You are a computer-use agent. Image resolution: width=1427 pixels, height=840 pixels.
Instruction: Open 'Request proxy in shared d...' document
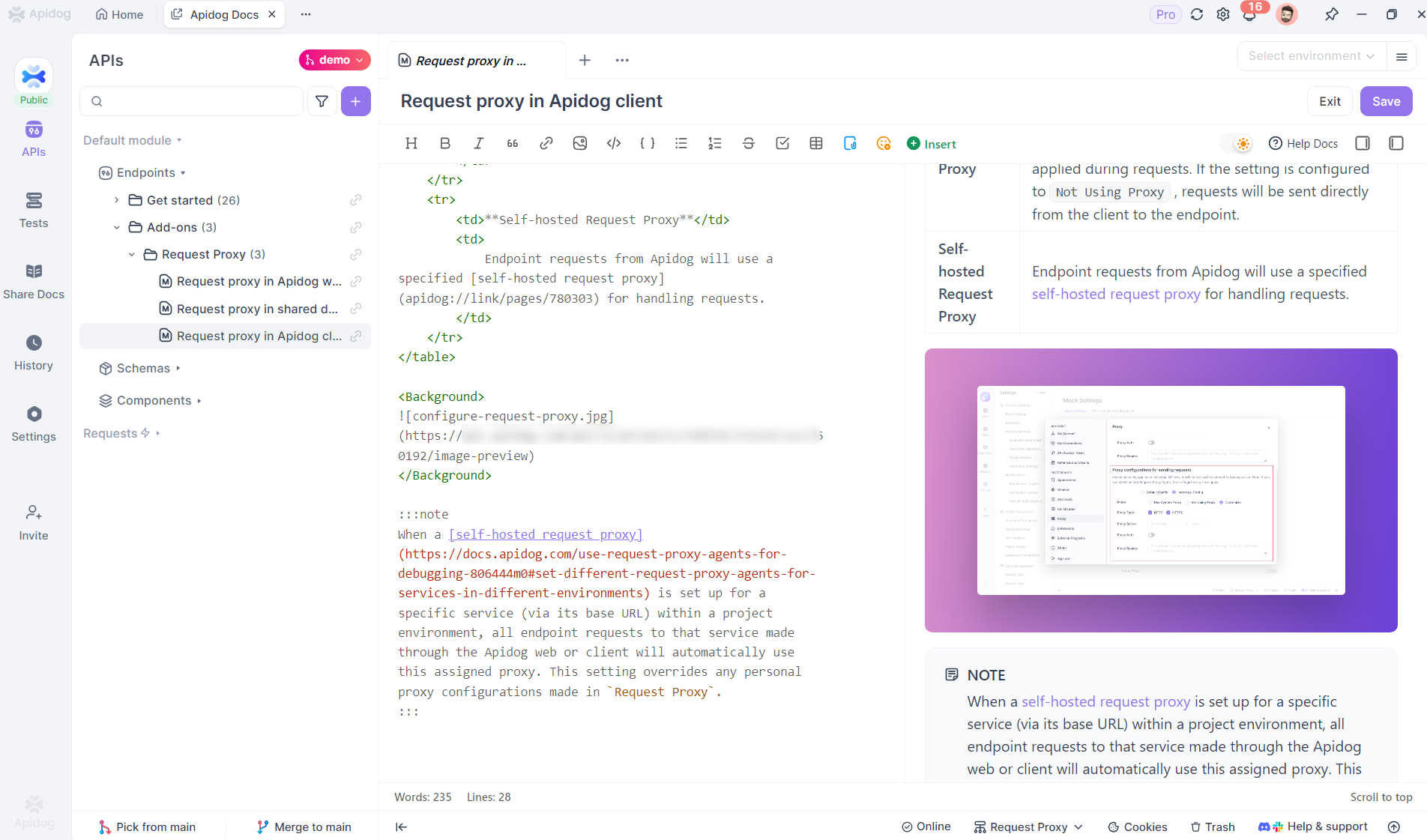pyautogui.click(x=257, y=309)
